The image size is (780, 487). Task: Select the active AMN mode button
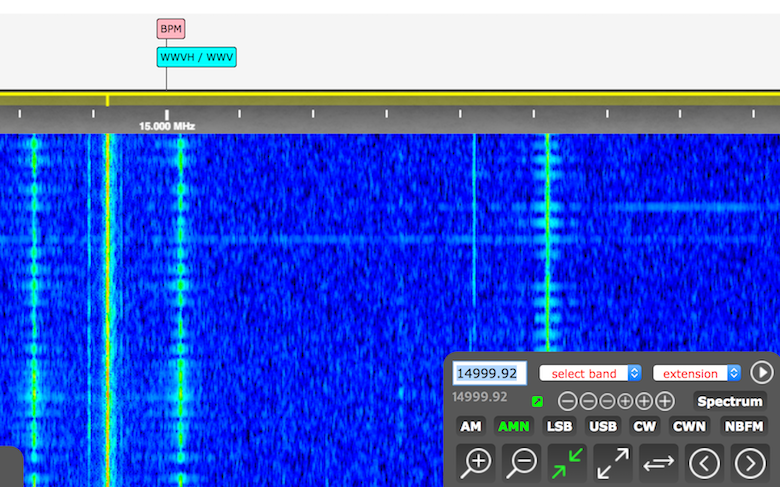tap(514, 426)
